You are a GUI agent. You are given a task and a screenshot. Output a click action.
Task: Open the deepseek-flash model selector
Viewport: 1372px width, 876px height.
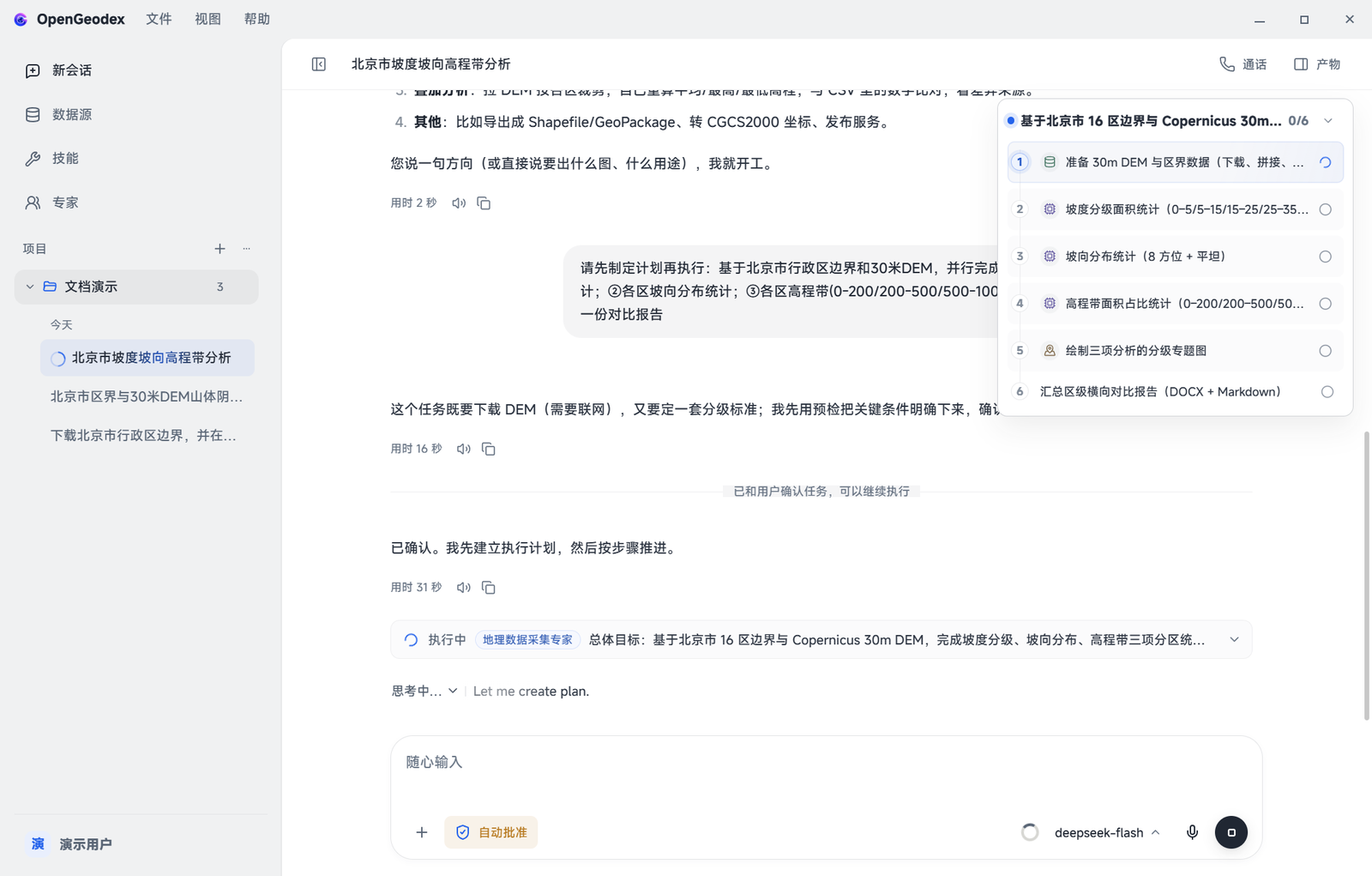pos(1107,832)
